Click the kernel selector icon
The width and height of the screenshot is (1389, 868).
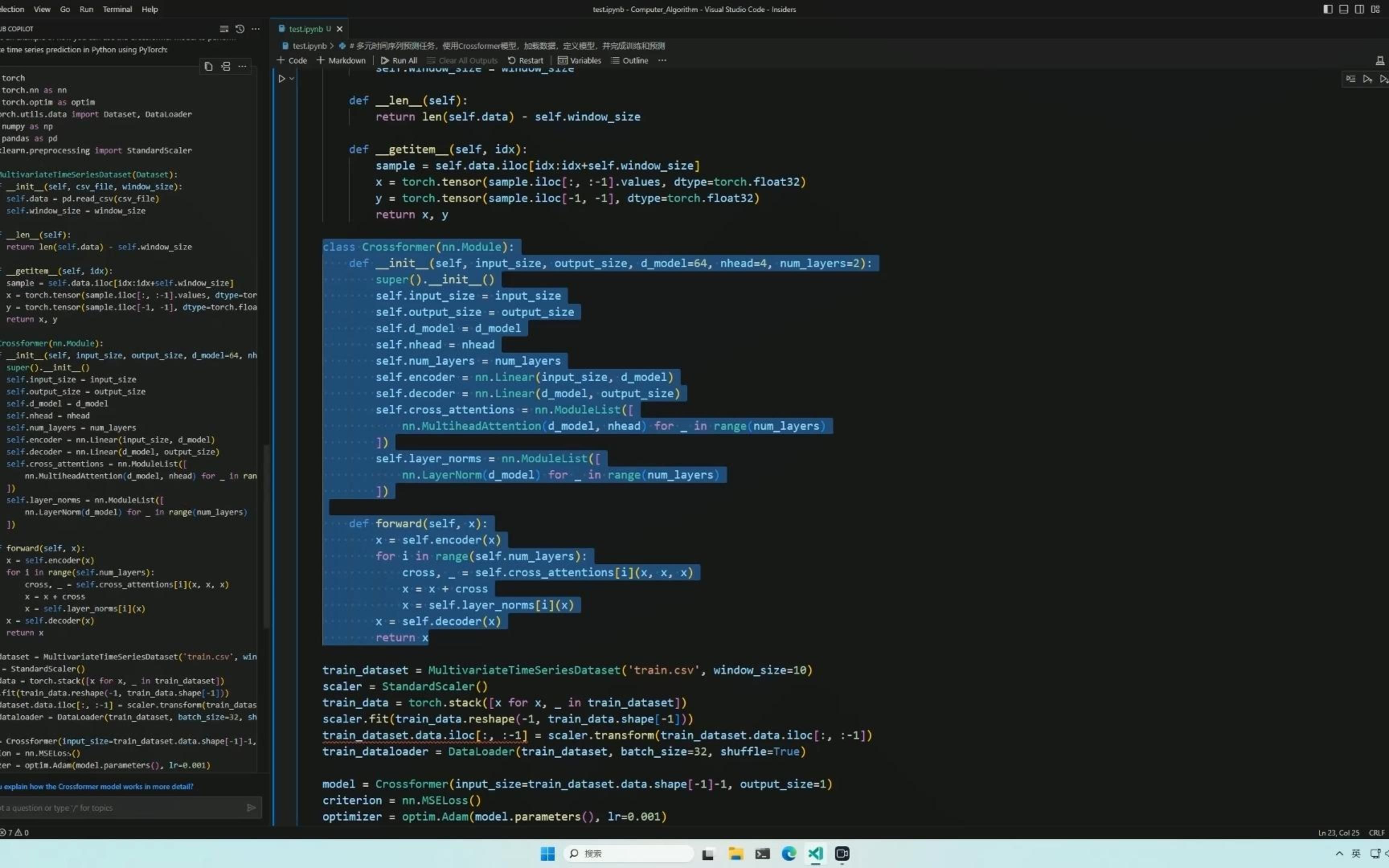[x=1380, y=60]
